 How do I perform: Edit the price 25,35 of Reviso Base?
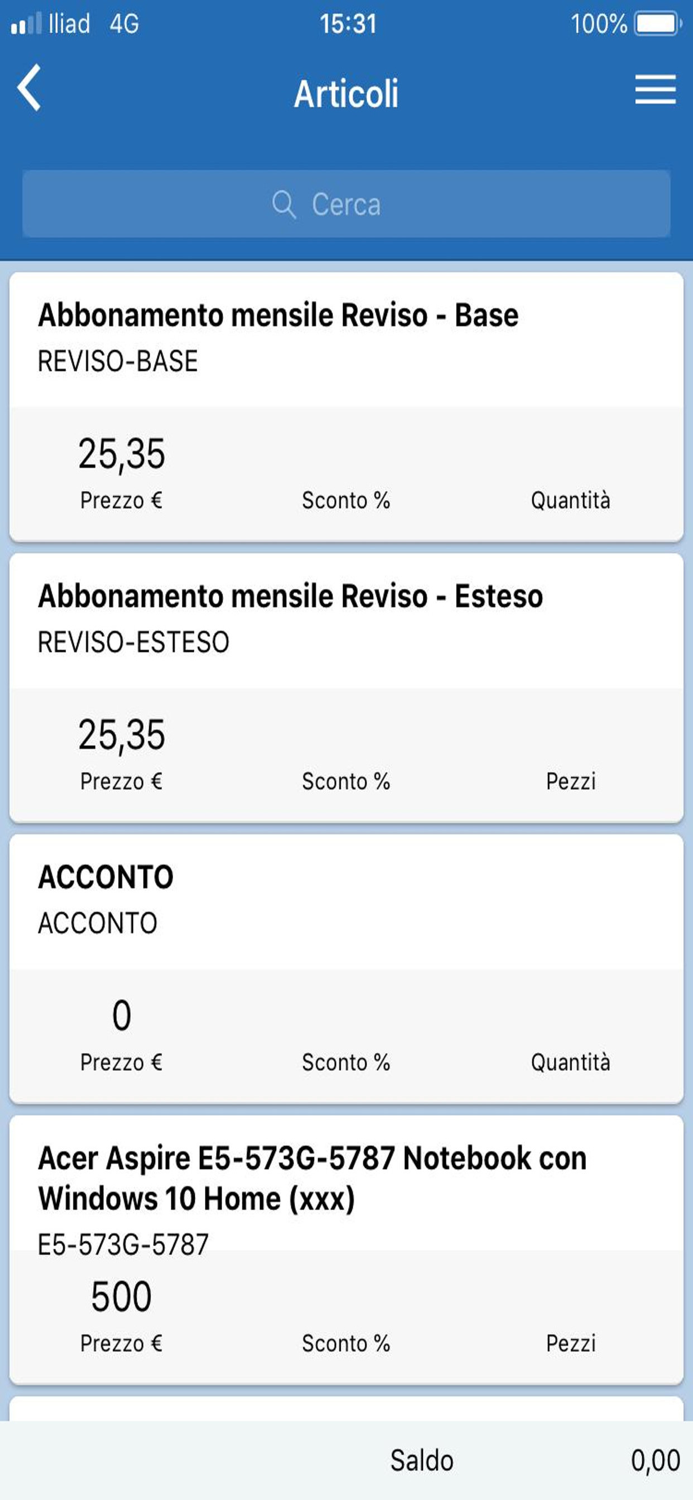[x=122, y=455]
